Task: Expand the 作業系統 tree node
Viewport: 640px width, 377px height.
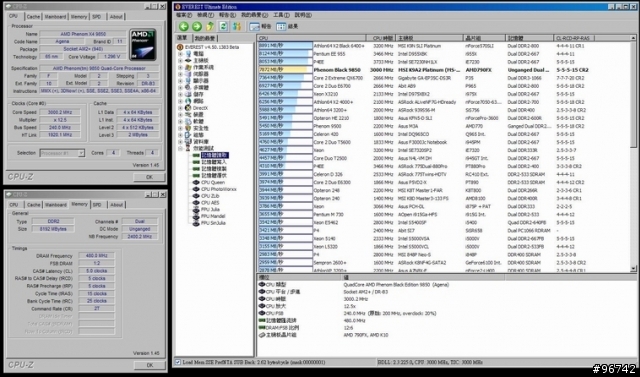Action: 180,67
